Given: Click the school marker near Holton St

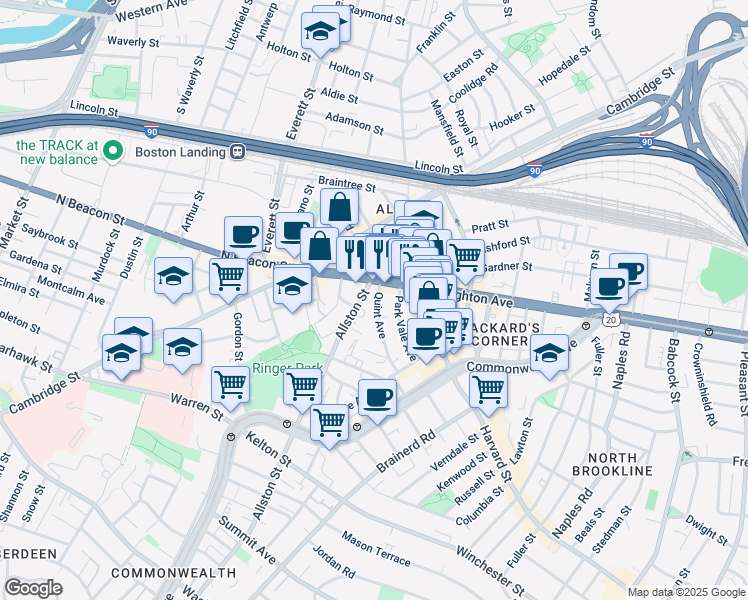Looking at the screenshot, I should click(321, 34).
